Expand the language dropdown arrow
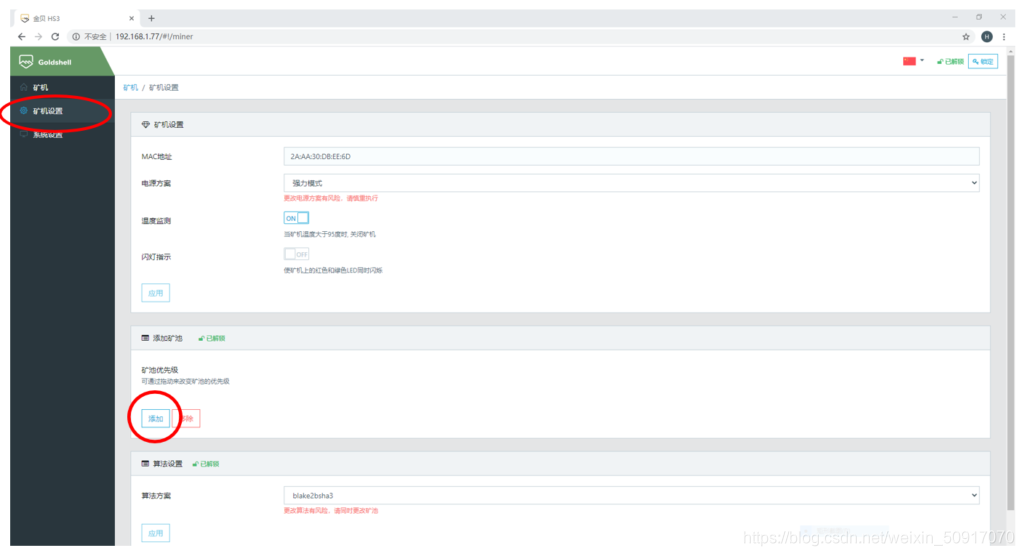The image size is (1024, 556). click(x=922, y=61)
